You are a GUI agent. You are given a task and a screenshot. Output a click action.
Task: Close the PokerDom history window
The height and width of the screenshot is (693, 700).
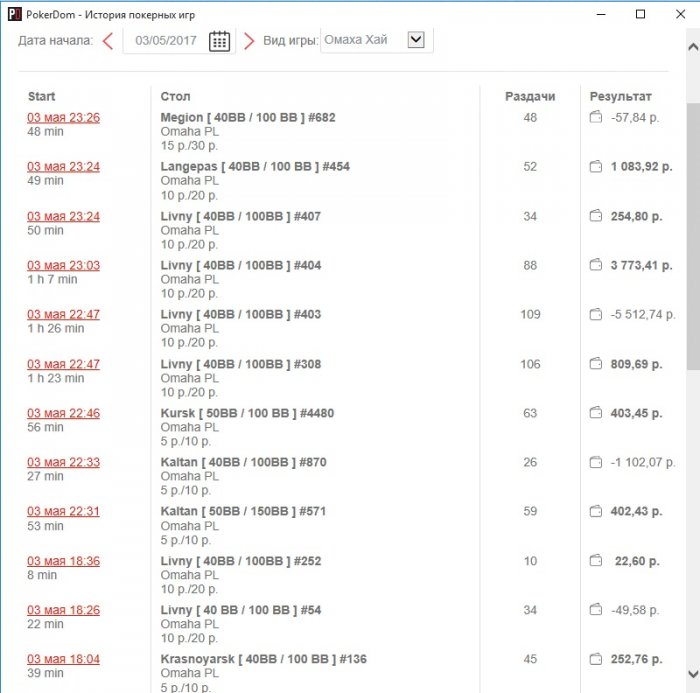(680, 14)
